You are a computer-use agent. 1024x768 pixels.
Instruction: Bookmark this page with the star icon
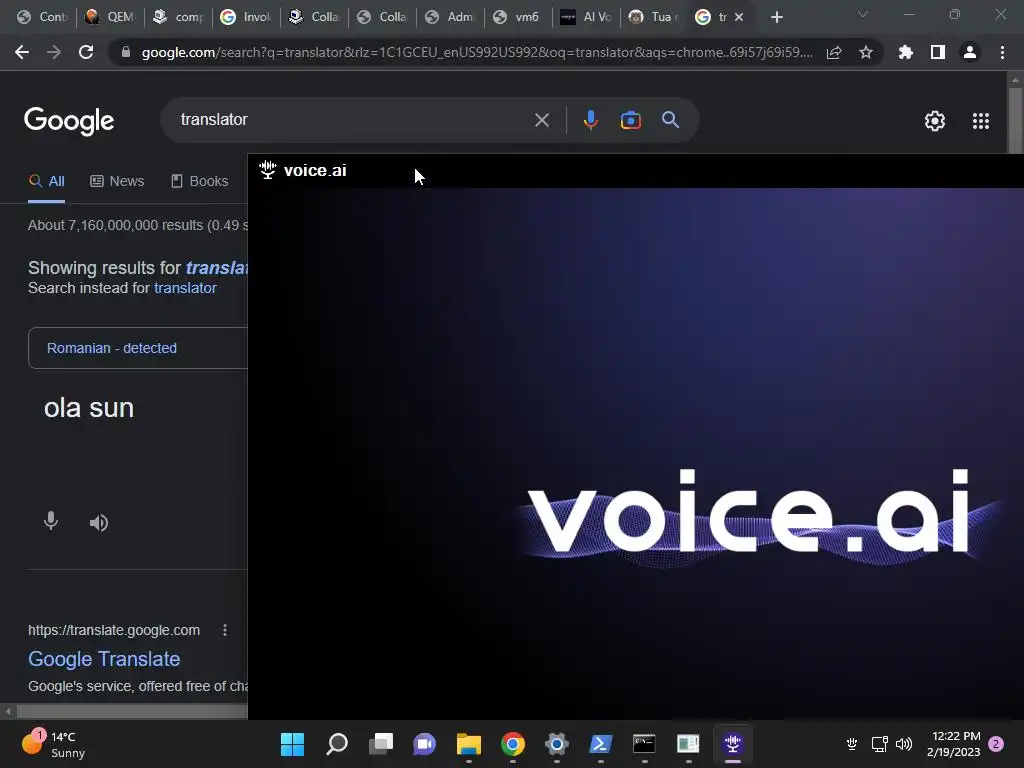click(x=865, y=52)
